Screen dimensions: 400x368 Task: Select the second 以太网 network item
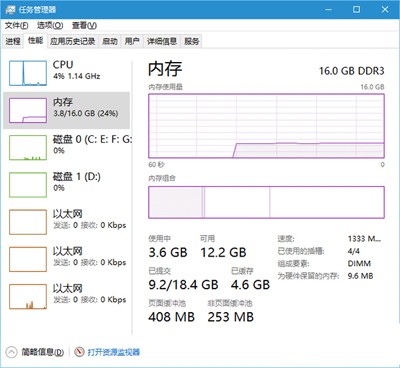[67, 259]
